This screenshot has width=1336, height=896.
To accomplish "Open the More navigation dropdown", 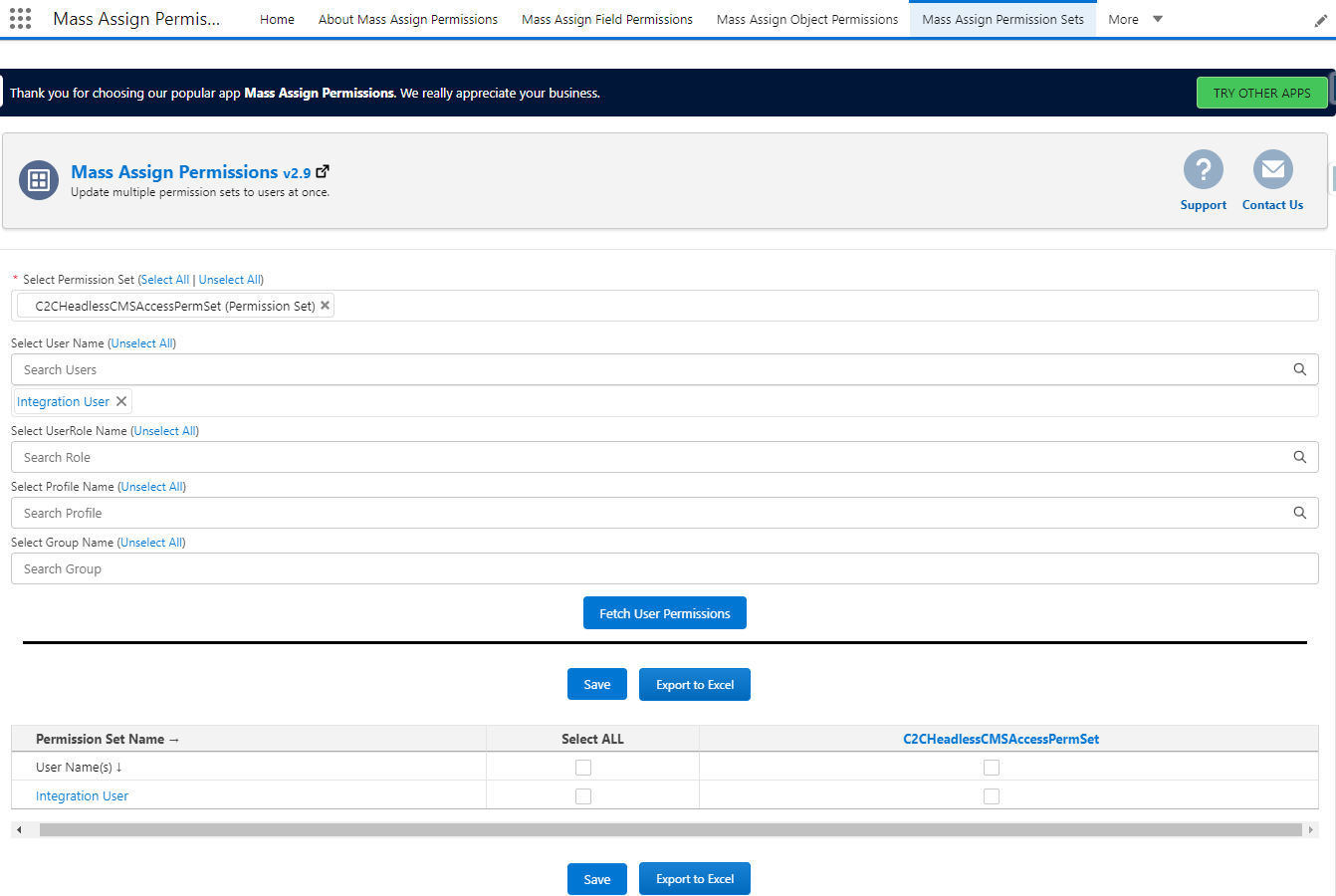I will coord(1134,19).
